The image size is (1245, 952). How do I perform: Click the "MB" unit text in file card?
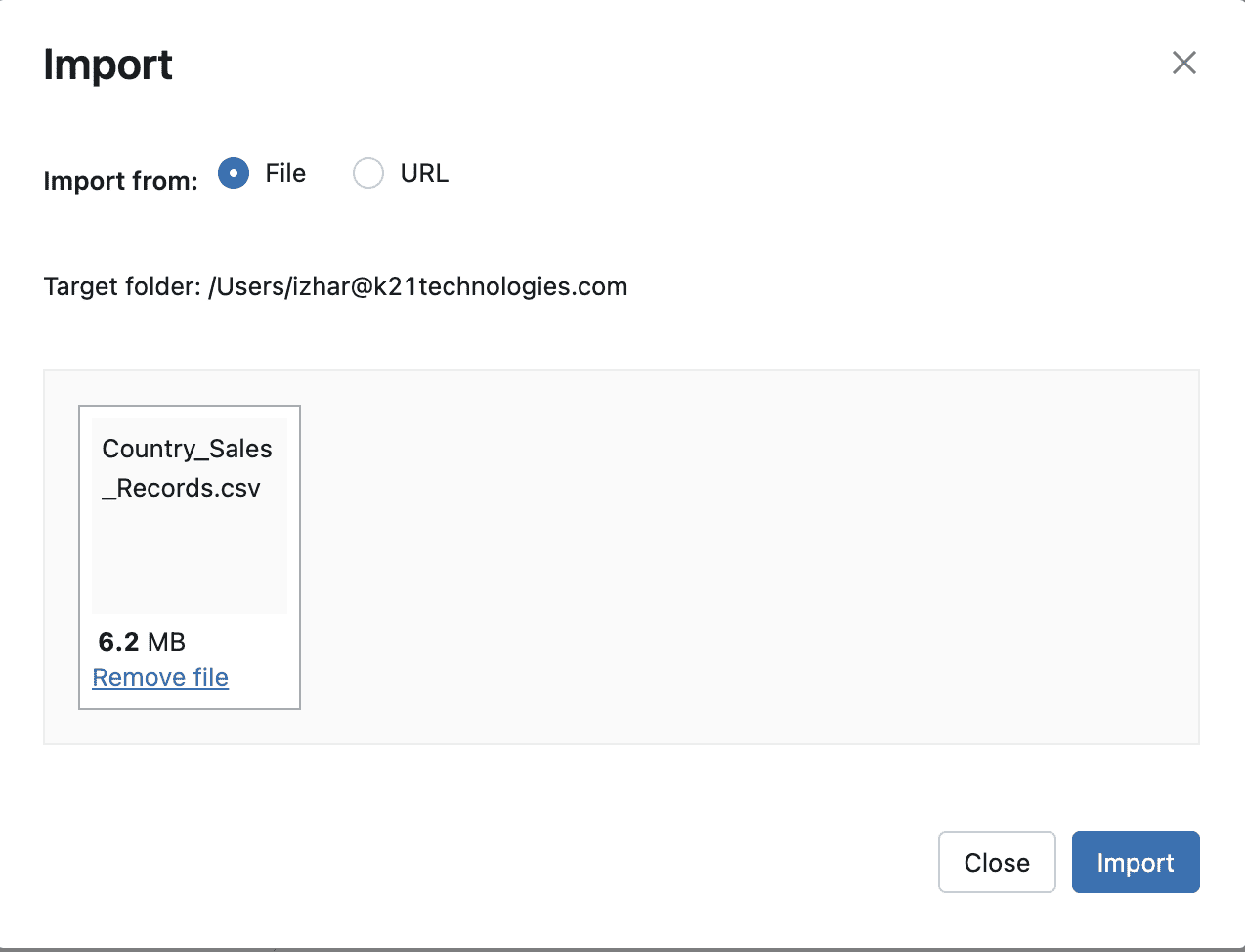click(166, 642)
